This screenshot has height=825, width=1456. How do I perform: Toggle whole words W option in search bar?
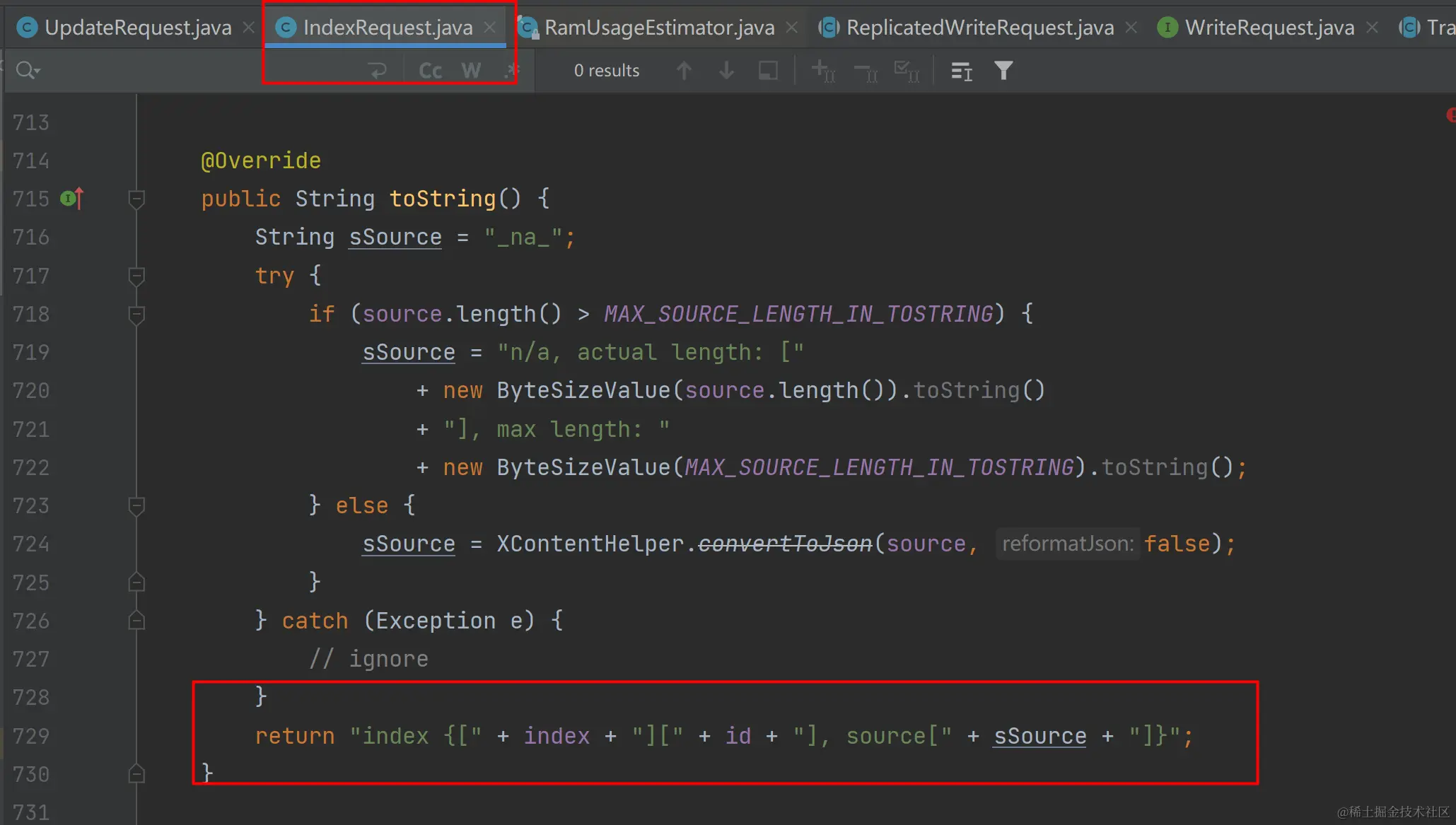pyautogui.click(x=470, y=70)
